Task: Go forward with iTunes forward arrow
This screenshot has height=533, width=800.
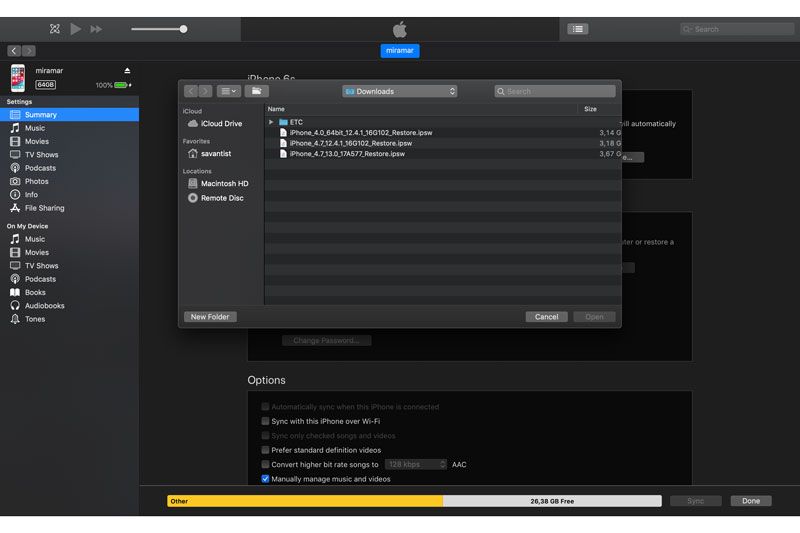Action: point(29,50)
